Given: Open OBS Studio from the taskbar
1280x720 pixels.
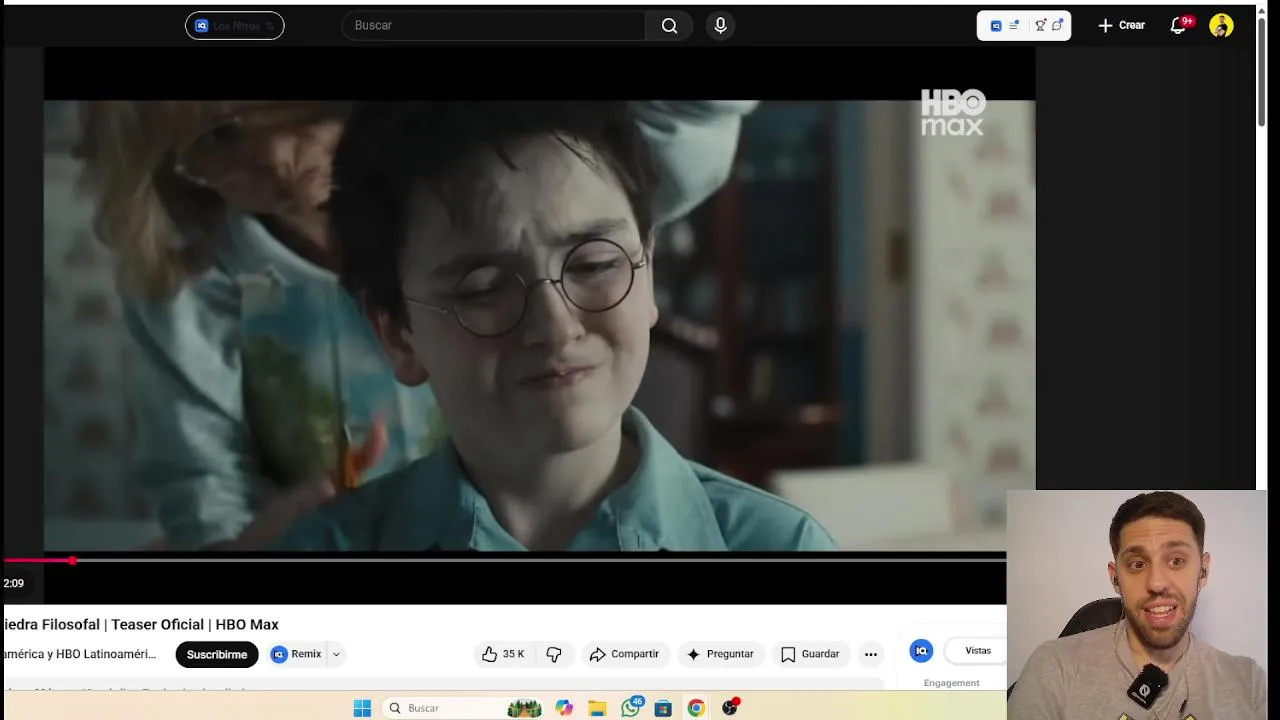Looking at the screenshot, I should point(730,708).
